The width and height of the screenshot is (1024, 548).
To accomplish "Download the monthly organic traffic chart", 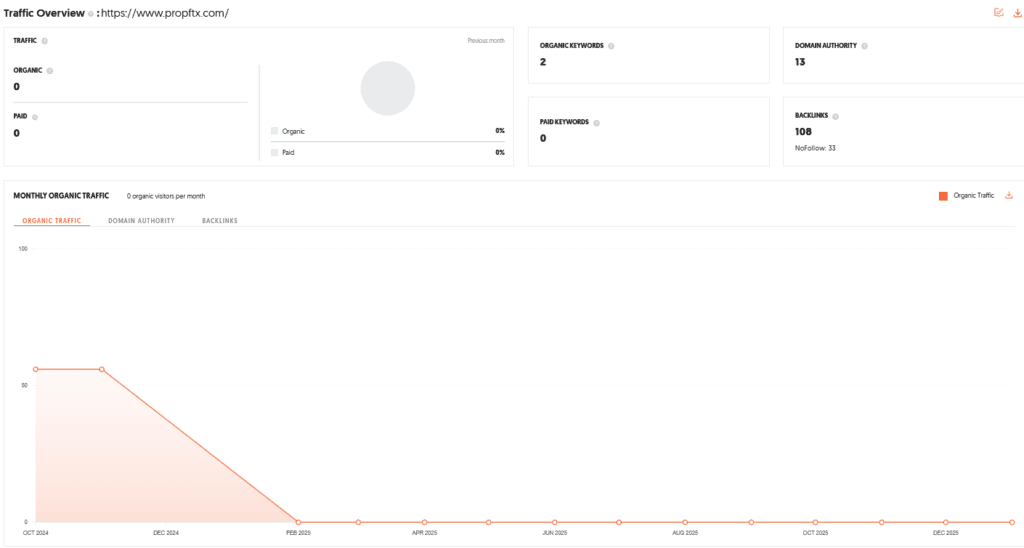I will (x=1009, y=195).
